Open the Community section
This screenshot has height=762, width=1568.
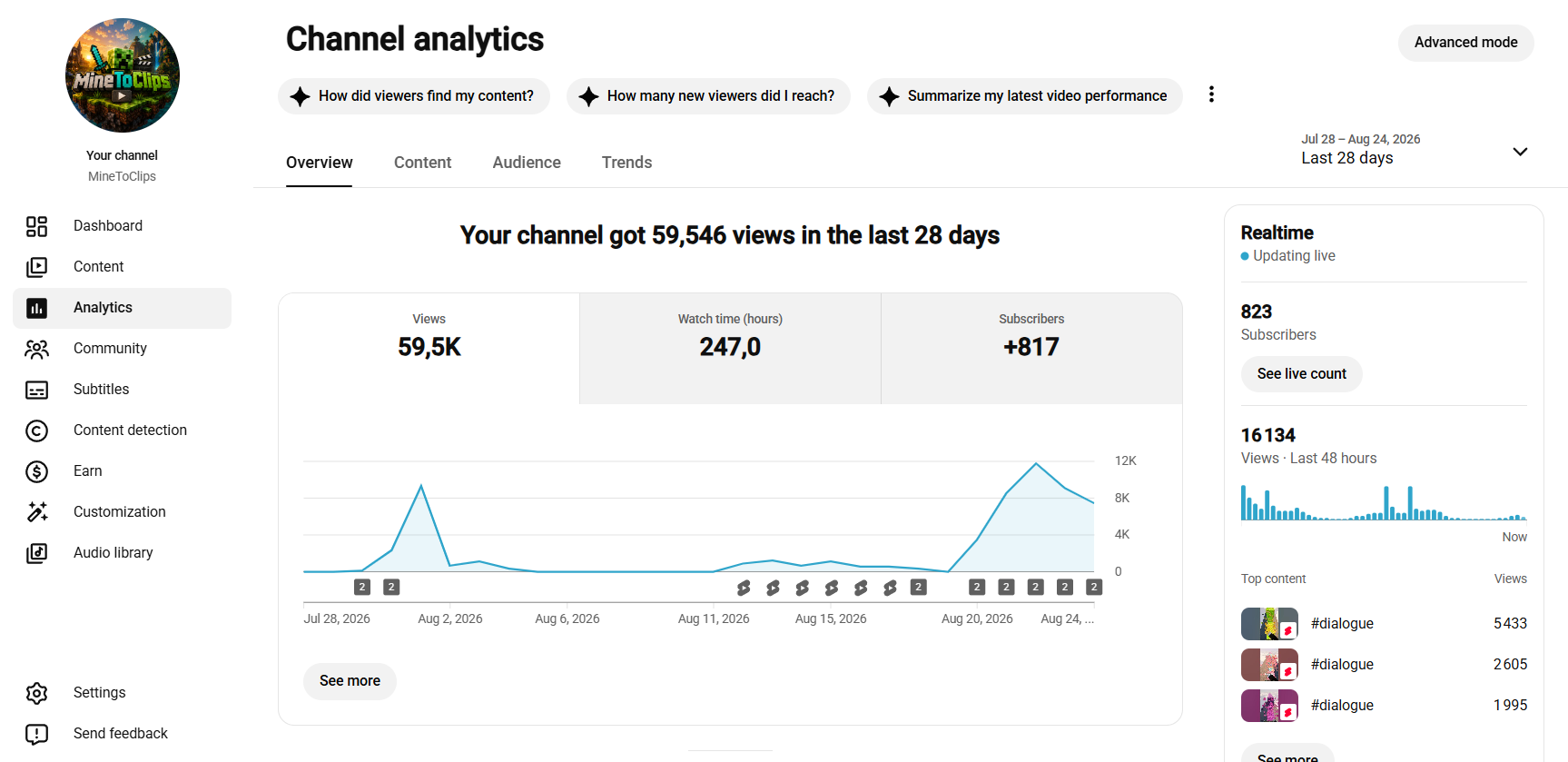tap(122, 349)
